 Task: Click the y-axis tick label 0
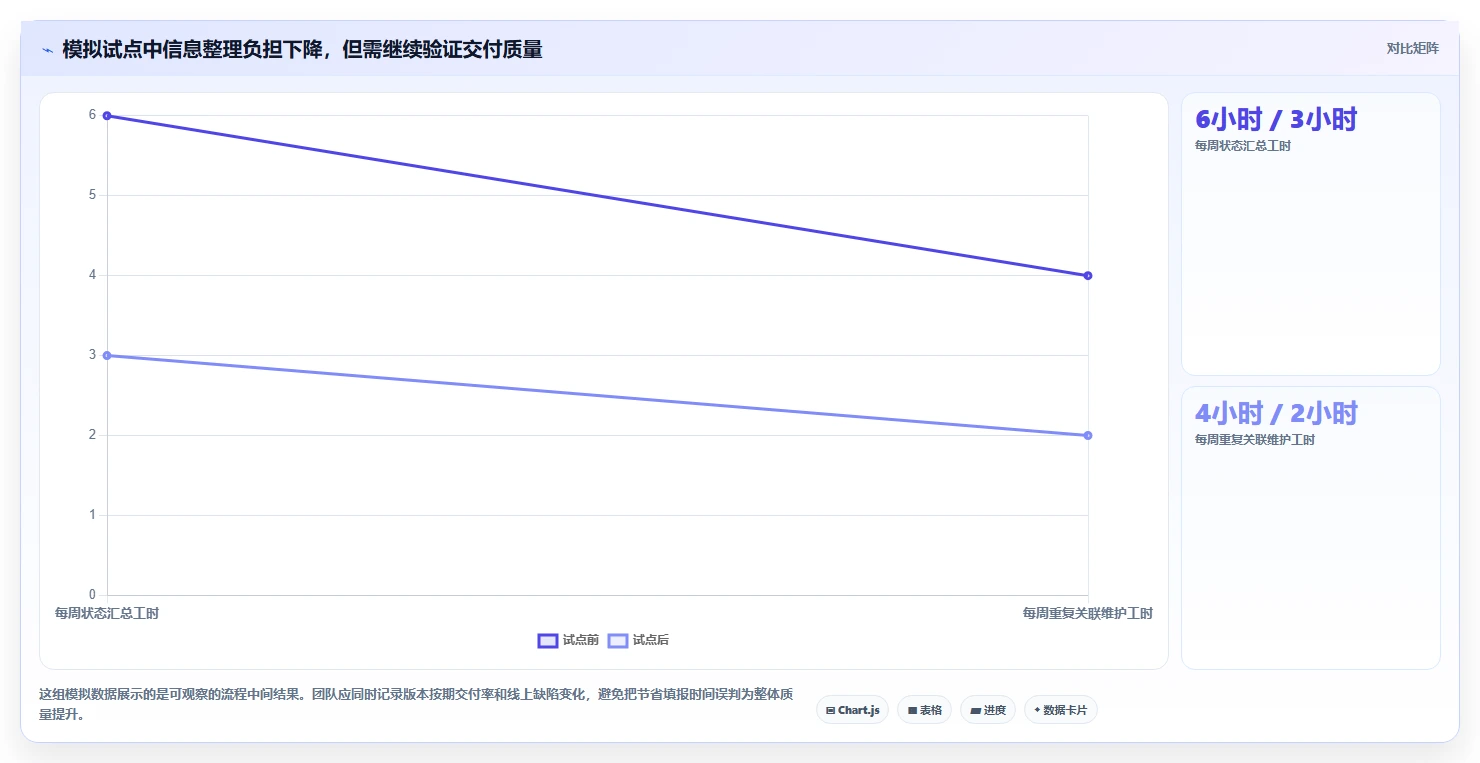tap(92, 595)
